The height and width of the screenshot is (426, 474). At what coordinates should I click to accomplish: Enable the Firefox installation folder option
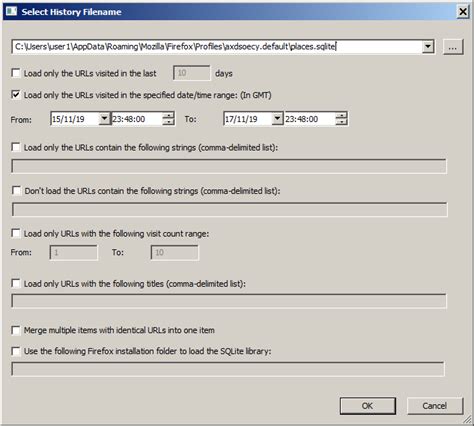pos(16,351)
